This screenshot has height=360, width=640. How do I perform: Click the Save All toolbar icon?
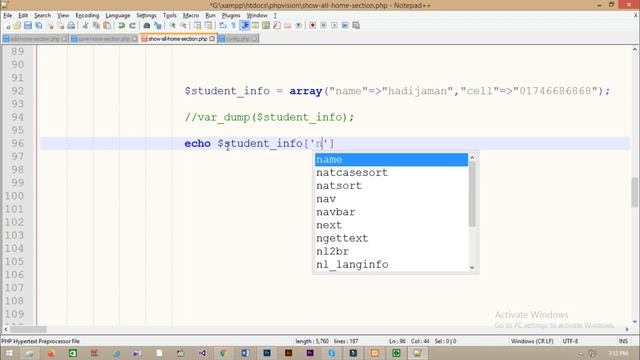pos(39,25)
